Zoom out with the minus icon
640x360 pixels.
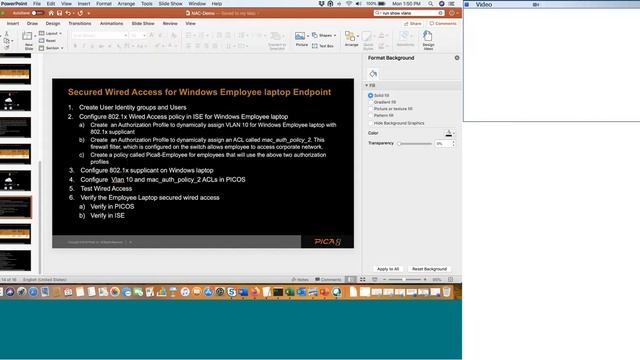384,280
